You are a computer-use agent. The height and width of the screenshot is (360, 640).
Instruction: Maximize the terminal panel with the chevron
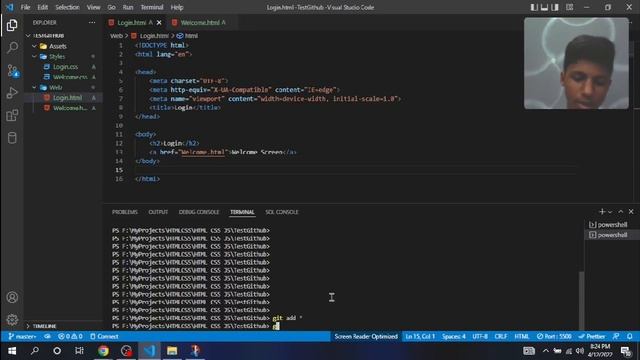621,211
